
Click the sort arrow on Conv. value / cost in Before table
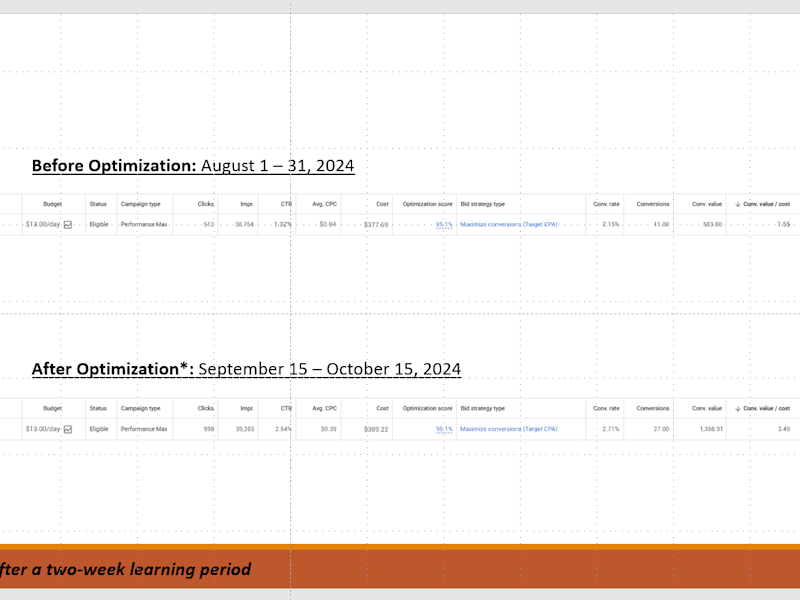pyautogui.click(x=738, y=204)
